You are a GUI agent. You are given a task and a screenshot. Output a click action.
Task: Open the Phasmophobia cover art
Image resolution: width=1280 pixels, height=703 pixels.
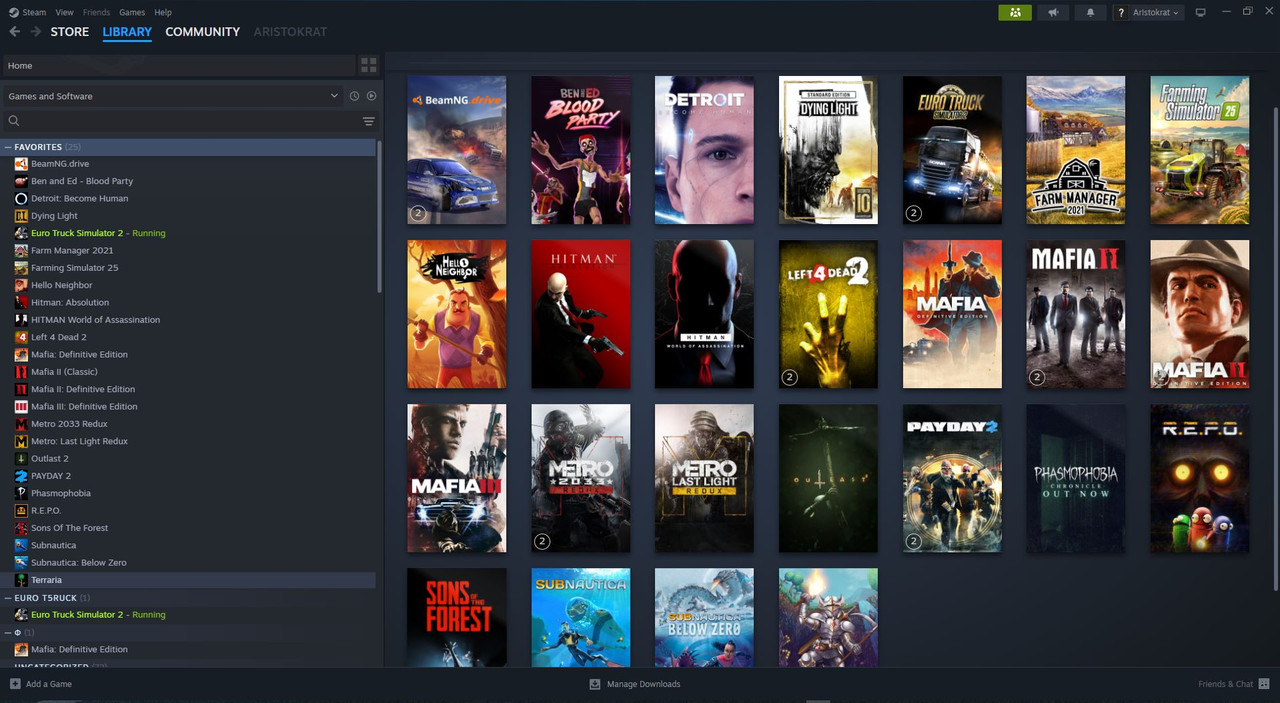point(1075,478)
